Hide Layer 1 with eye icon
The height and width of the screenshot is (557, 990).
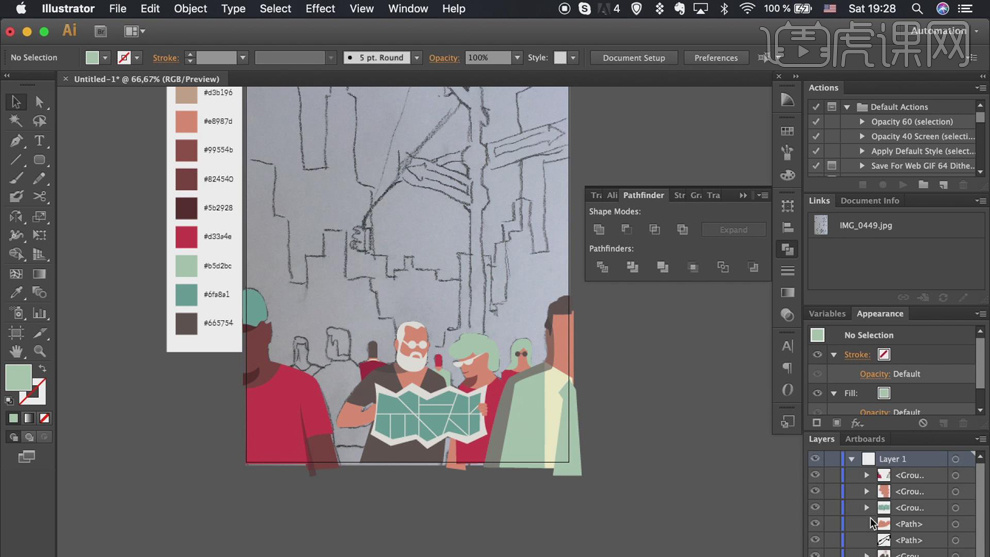click(815, 459)
